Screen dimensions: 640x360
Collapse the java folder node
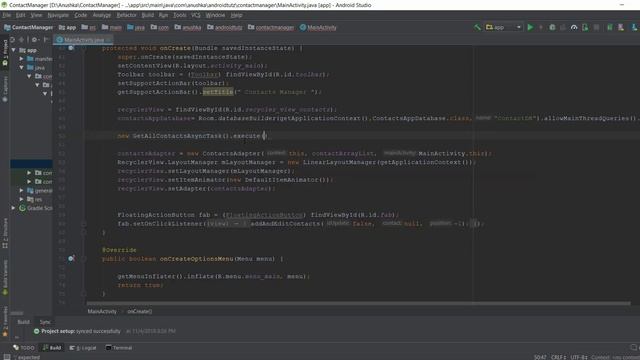pyautogui.click(x=21, y=67)
